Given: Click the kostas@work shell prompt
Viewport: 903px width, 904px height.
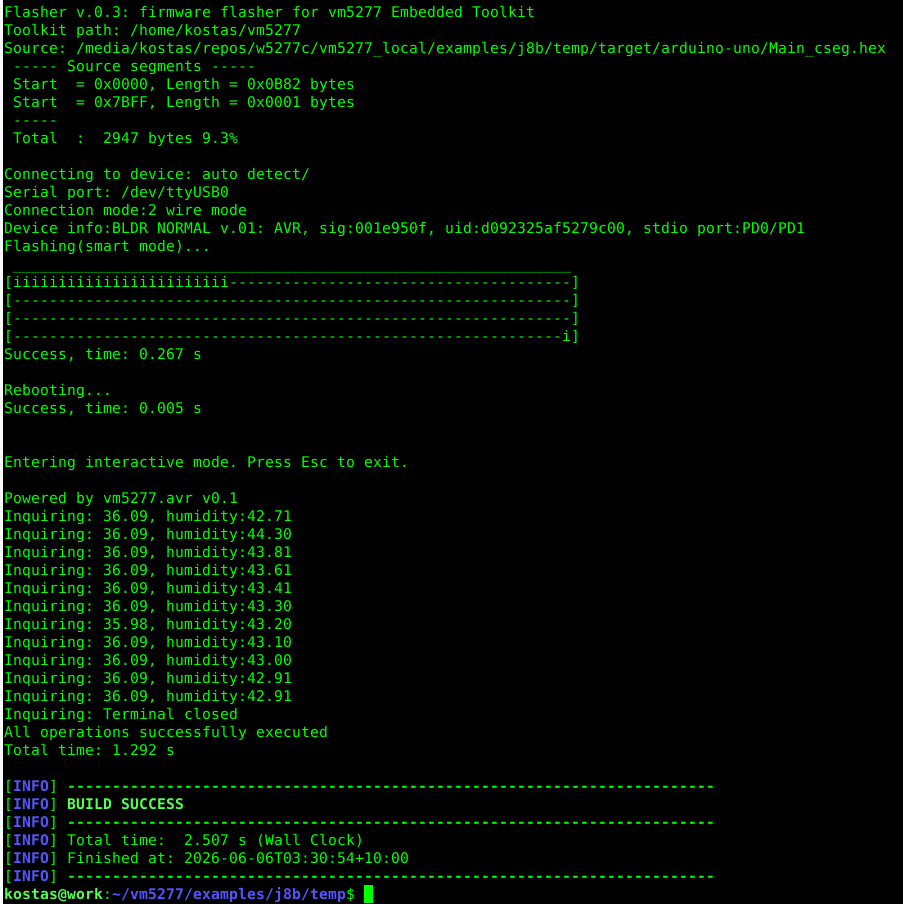Looking at the screenshot, I should pos(179,894).
